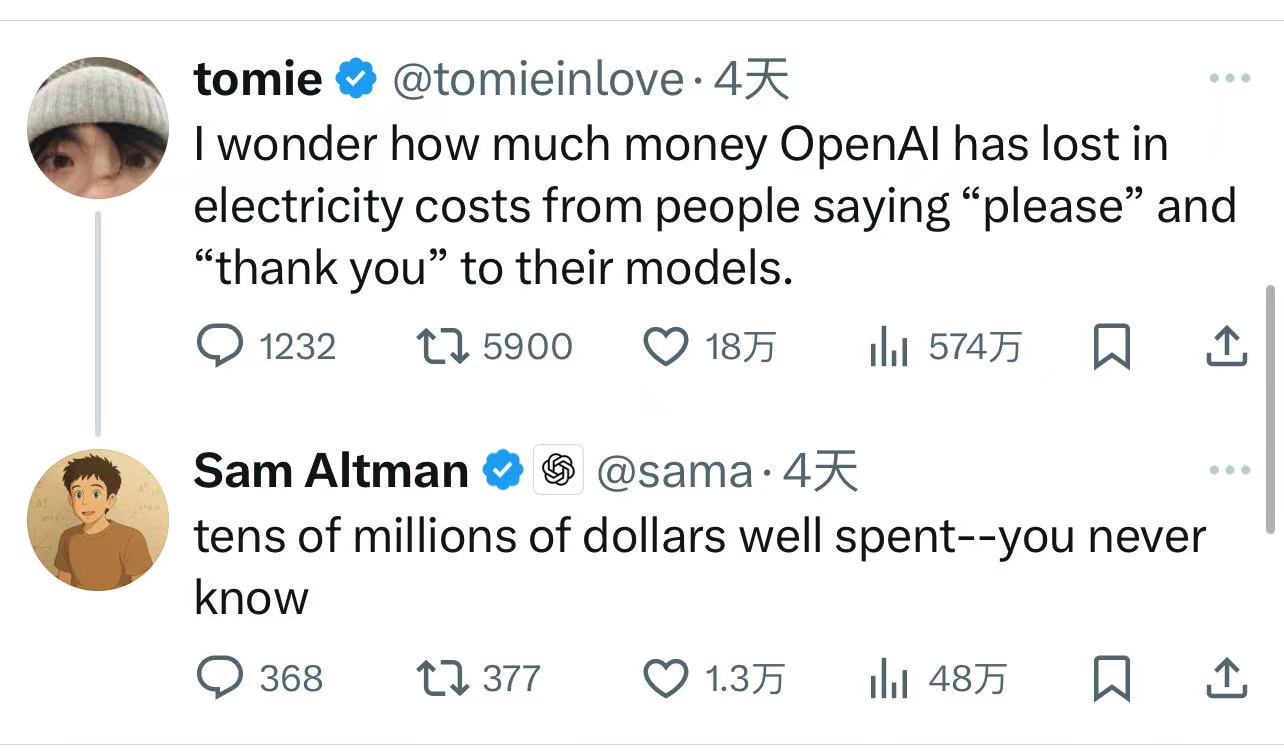Like tomie's tweet using the heart icon
Image resolution: width=1284 pixels, height=752 pixels.
point(665,347)
